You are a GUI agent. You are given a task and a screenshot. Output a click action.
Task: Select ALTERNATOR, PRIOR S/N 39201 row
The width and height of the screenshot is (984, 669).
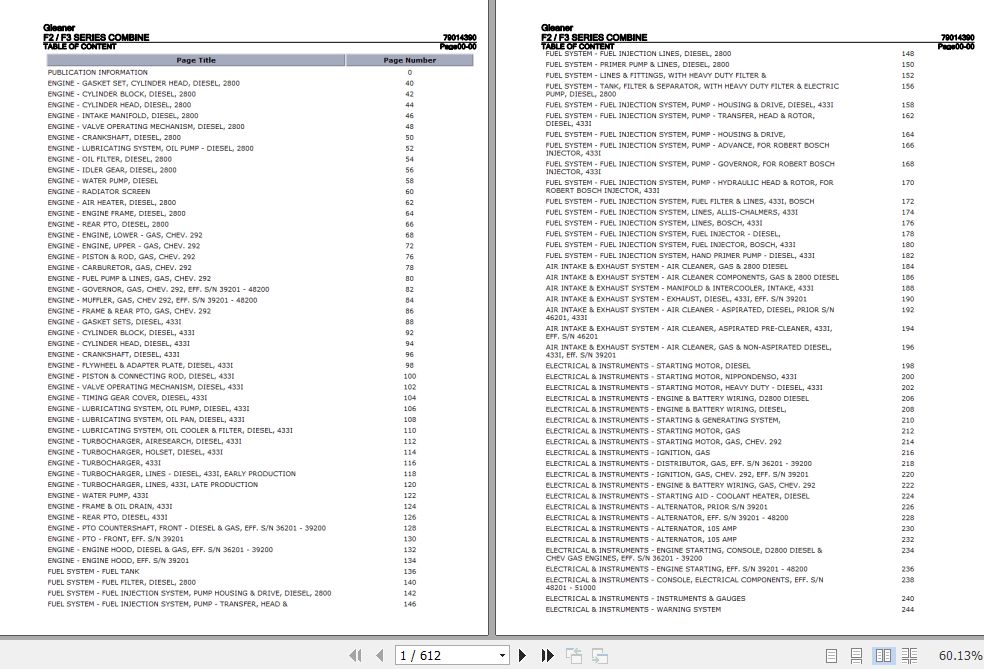[x=657, y=507]
